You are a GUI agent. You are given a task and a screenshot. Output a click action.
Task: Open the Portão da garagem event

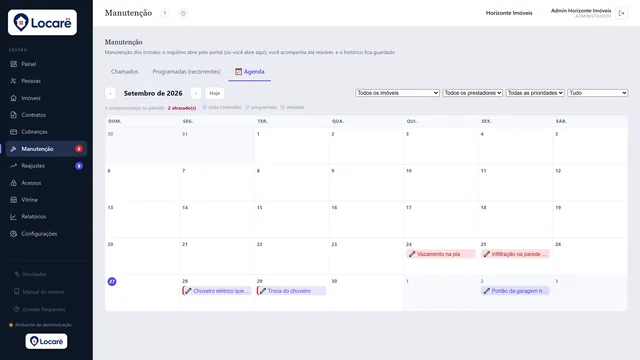point(516,291)
